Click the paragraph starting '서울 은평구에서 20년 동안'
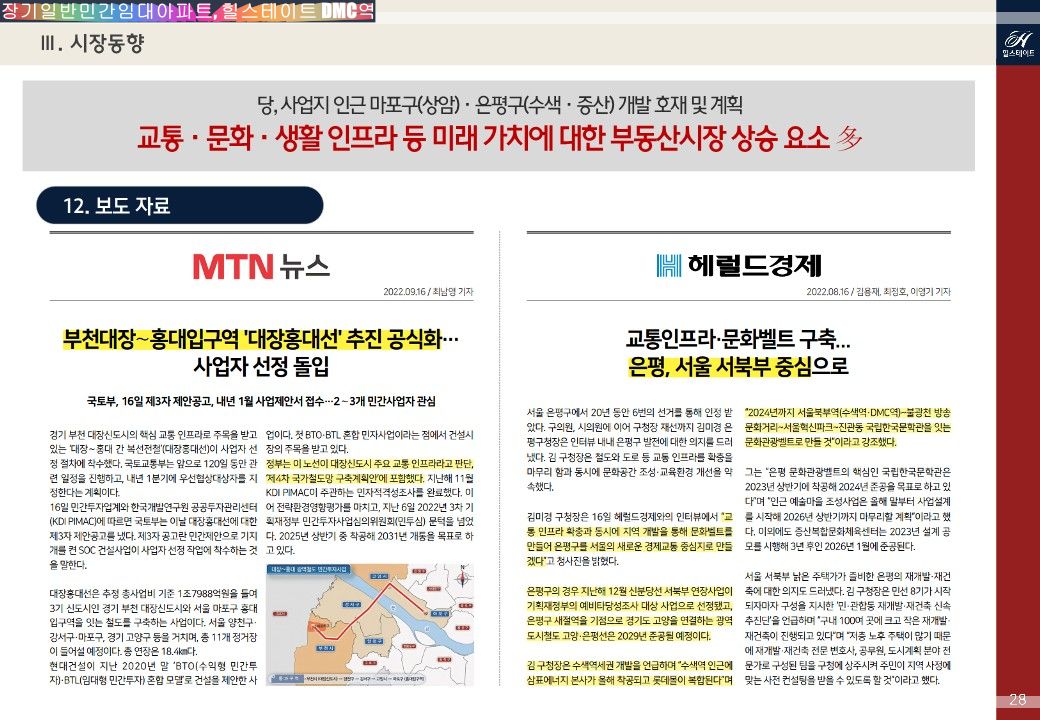Screen dimensions: 1040x720 (x=630, y=450)
